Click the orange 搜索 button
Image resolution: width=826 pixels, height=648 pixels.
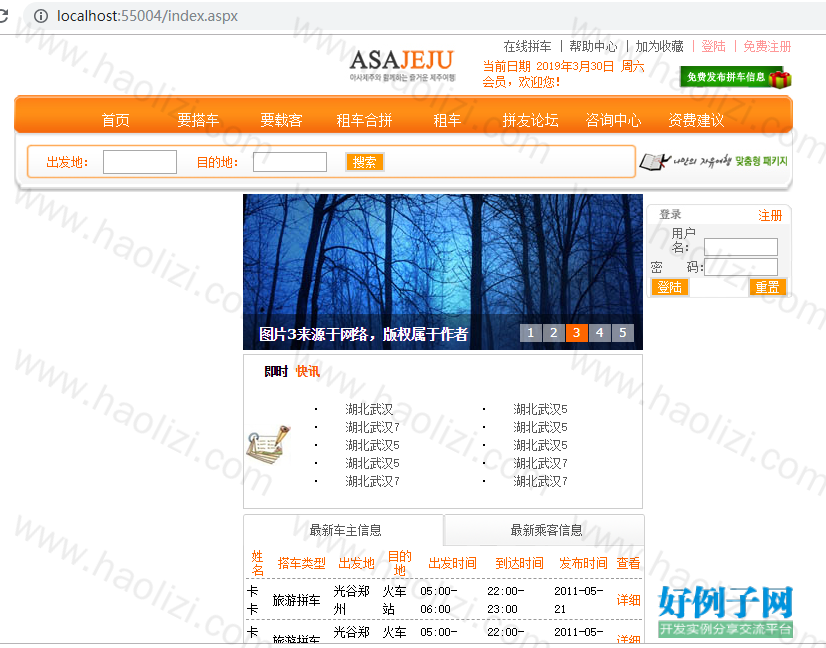tap(365, 162)
